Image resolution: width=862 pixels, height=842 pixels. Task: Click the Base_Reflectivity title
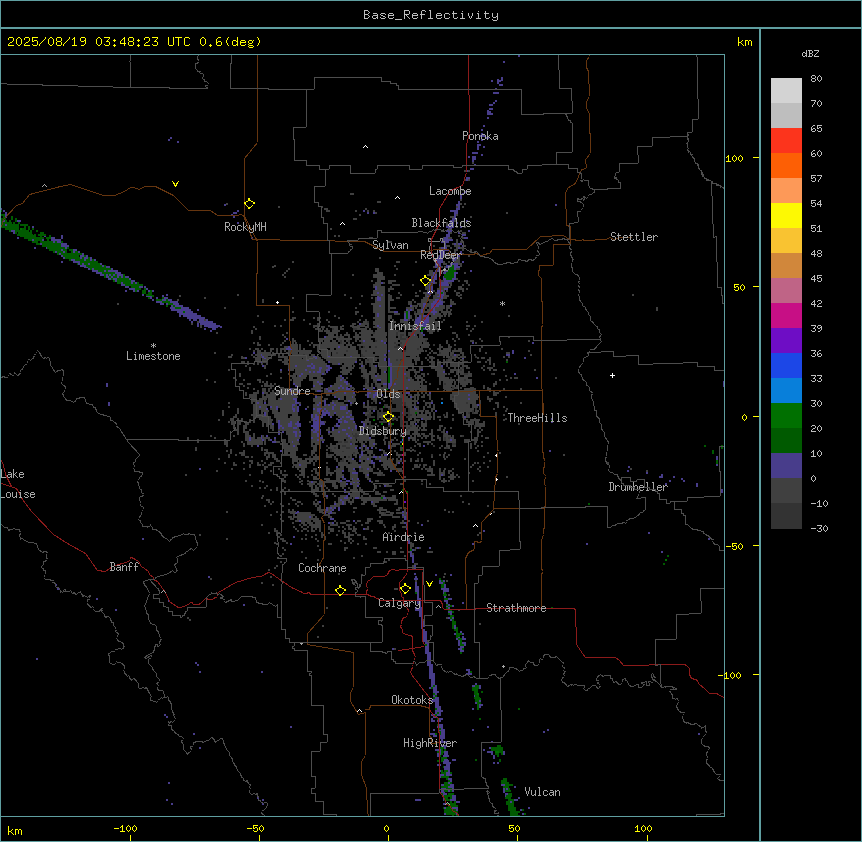(431, 15)
